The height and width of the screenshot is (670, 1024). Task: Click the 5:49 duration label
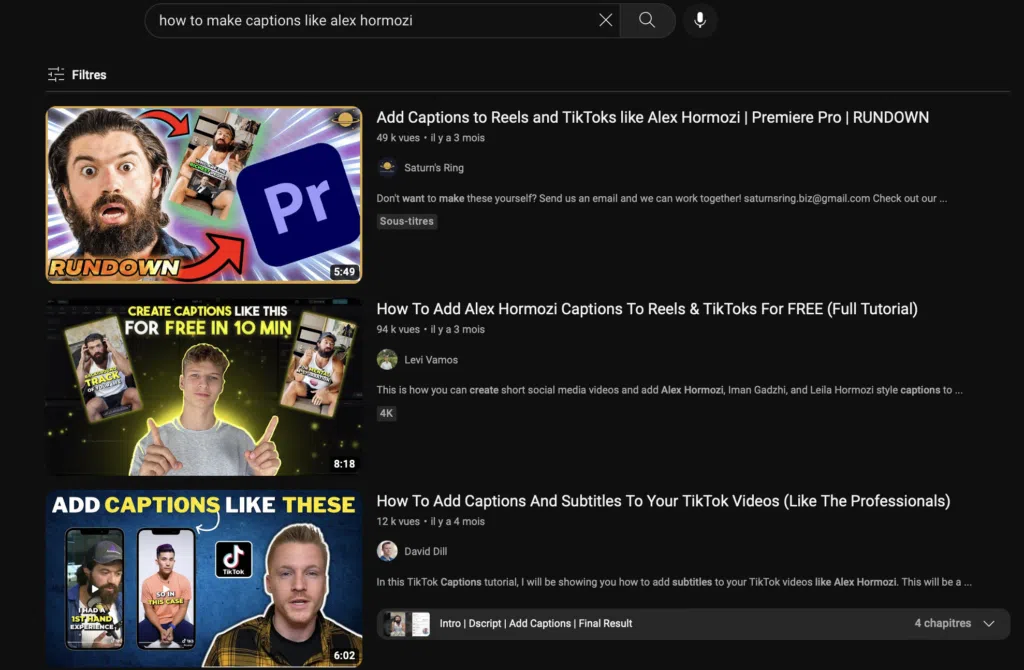click(x=344, y=272)
